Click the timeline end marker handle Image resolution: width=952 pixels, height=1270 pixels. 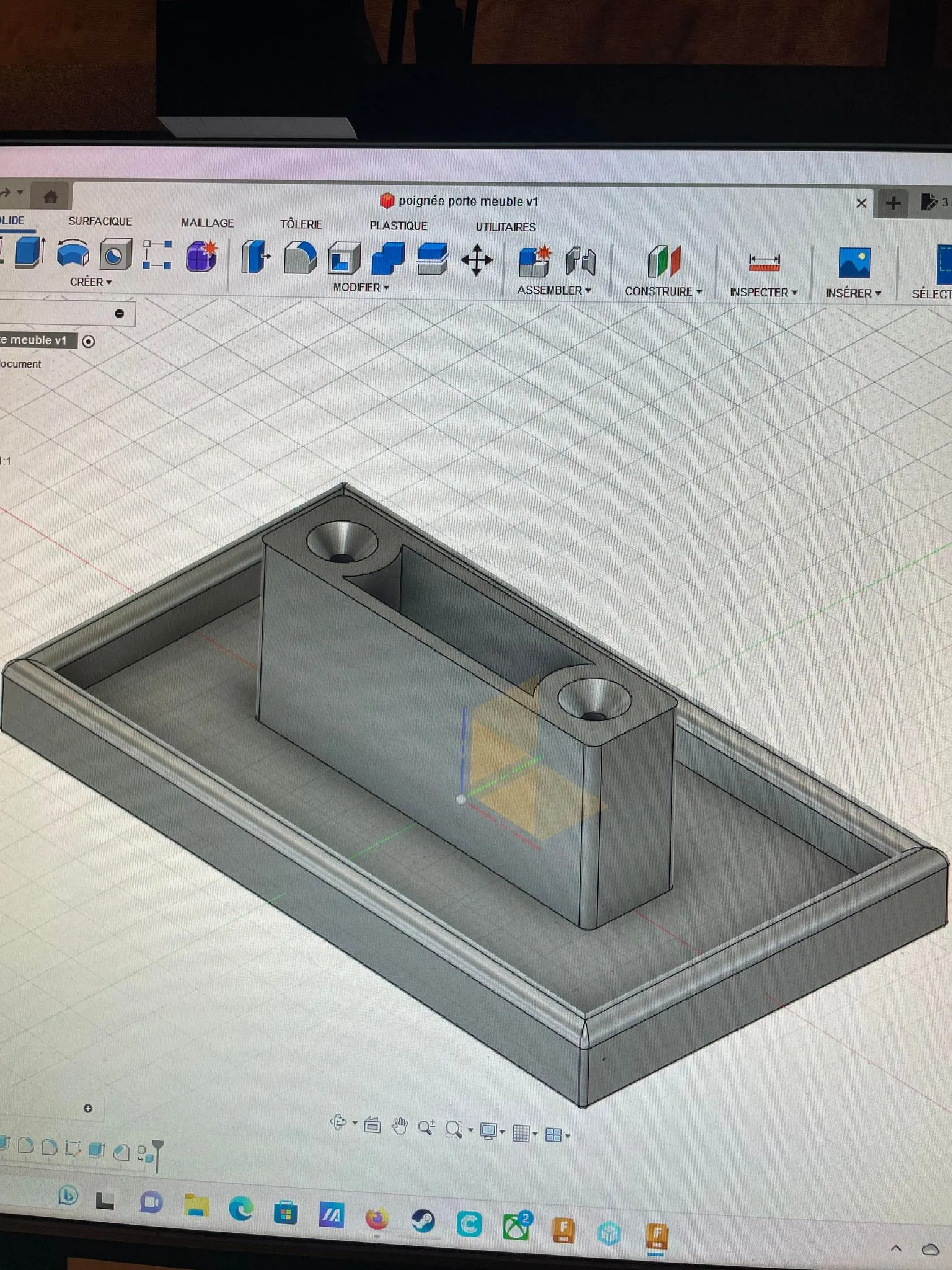[x=158, y=1155]
